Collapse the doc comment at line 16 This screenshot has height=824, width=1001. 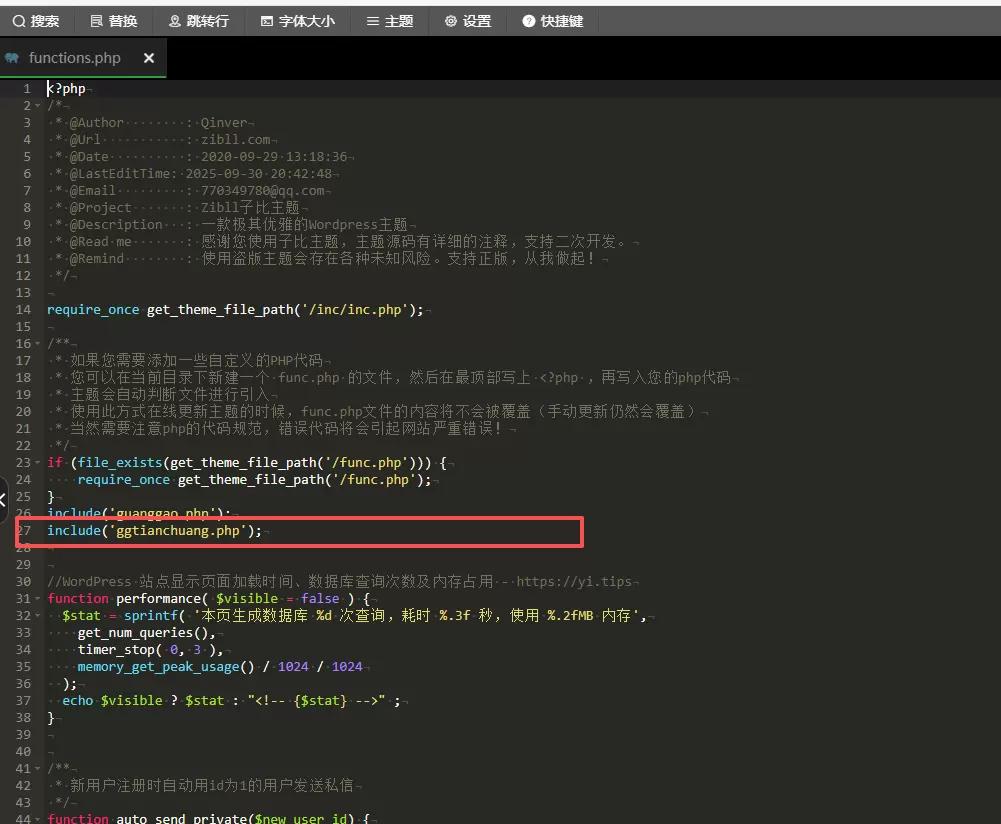(x=38, y=344)
